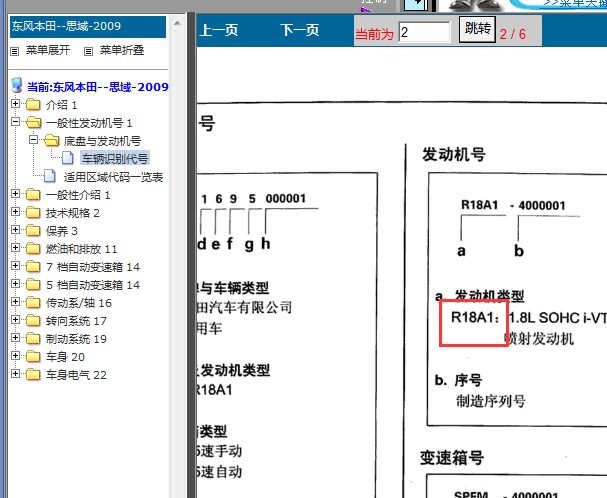Viewport: 607px width, 498px height.
Task: Collapse the 一般性发动机号 1 node
Action: (15, 122)
